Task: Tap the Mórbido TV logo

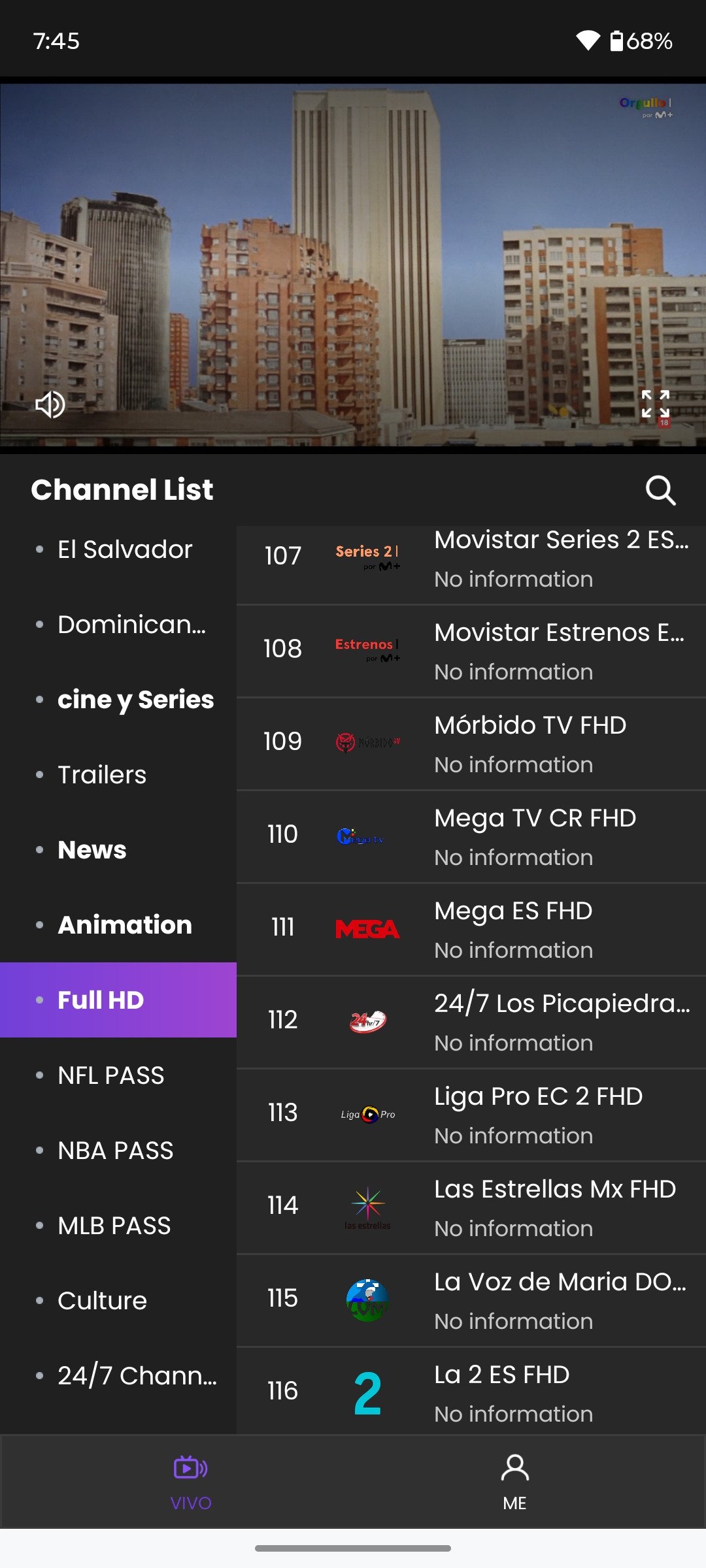Action: [x=367, y=742]
